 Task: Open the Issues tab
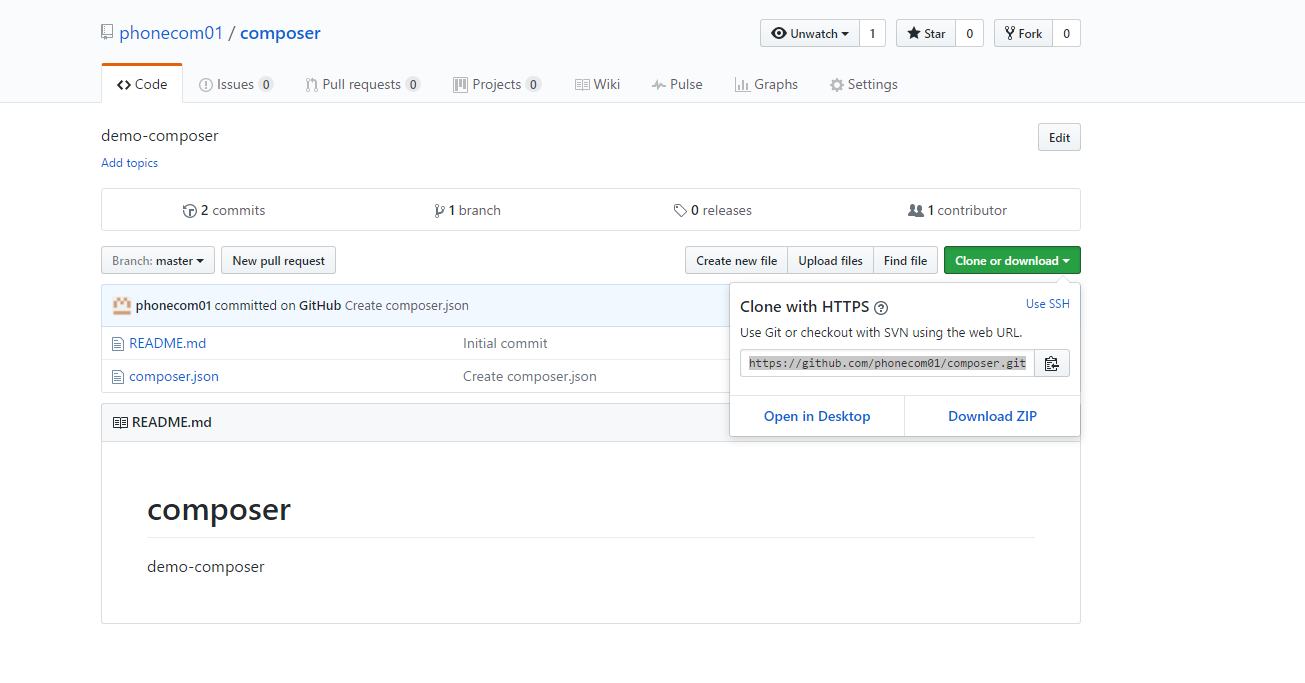[236, 84]
